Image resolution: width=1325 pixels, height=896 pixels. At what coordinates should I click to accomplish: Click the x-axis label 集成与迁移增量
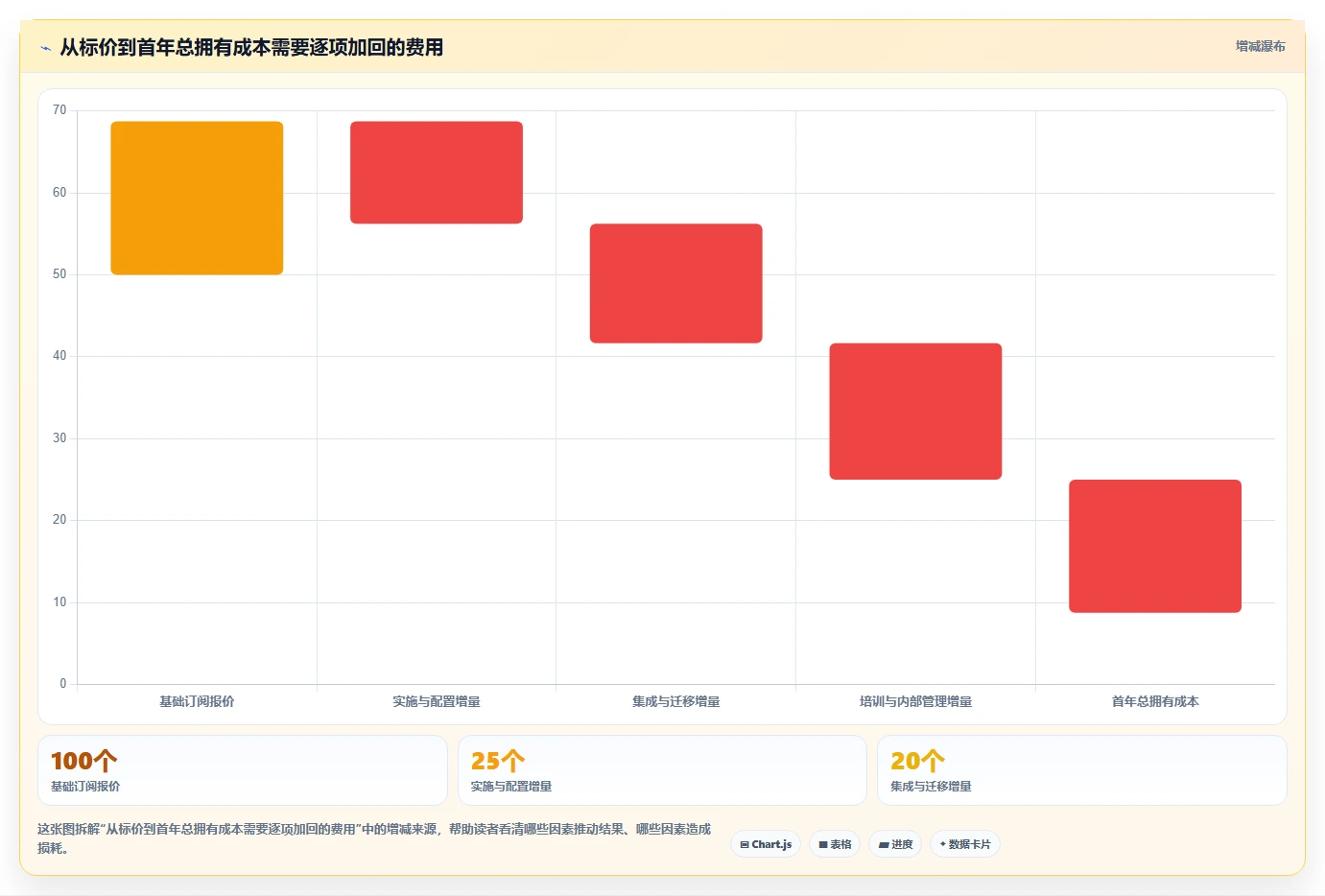click(x=676, y=701)
